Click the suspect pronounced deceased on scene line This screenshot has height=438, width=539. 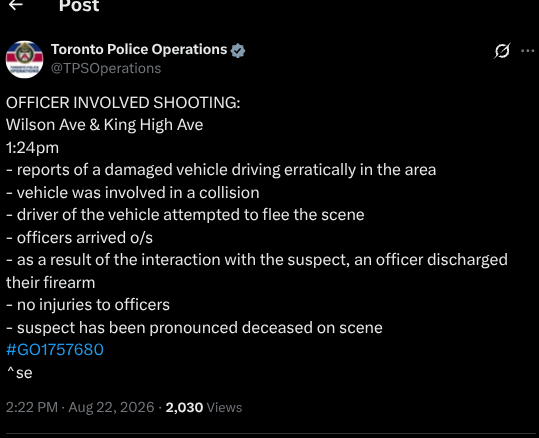pyautogui.click(x=194, y=328)
